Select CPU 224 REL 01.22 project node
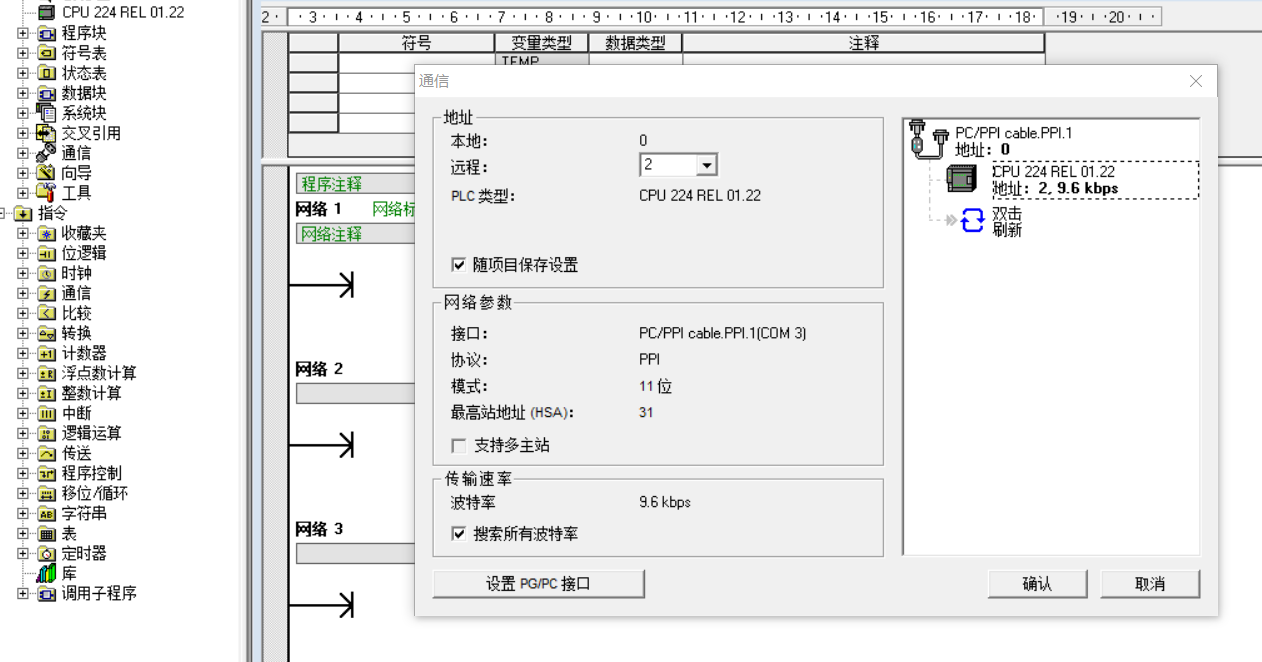This screenshot has height=662, width=1262. [x=122, y=12]
